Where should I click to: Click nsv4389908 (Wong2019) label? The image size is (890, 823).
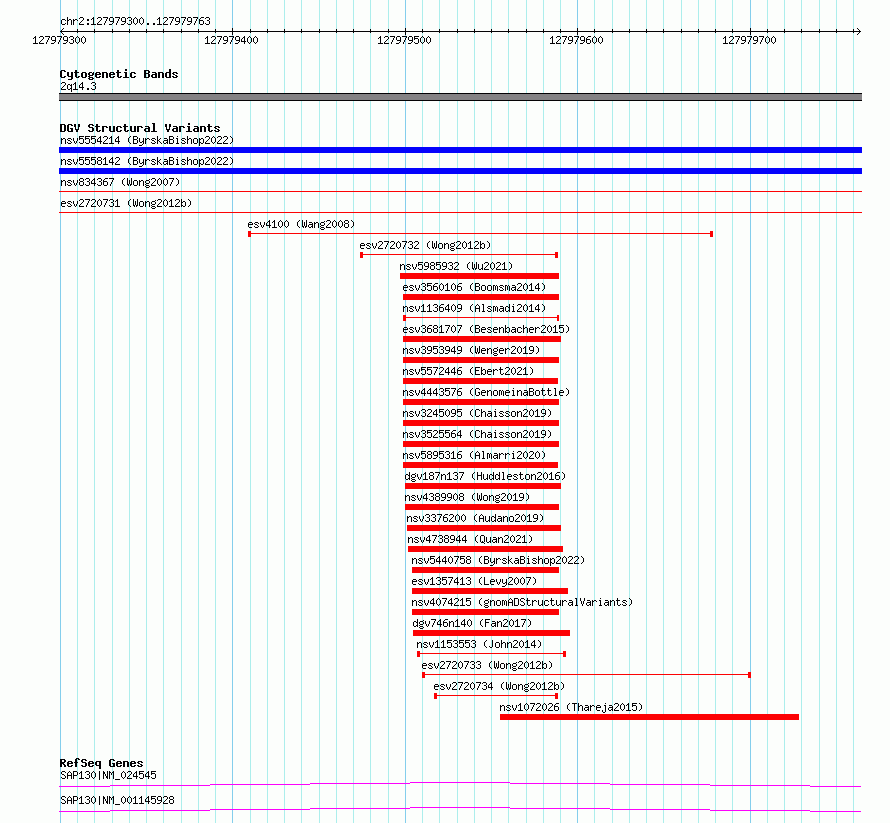(x=467, y=497)
